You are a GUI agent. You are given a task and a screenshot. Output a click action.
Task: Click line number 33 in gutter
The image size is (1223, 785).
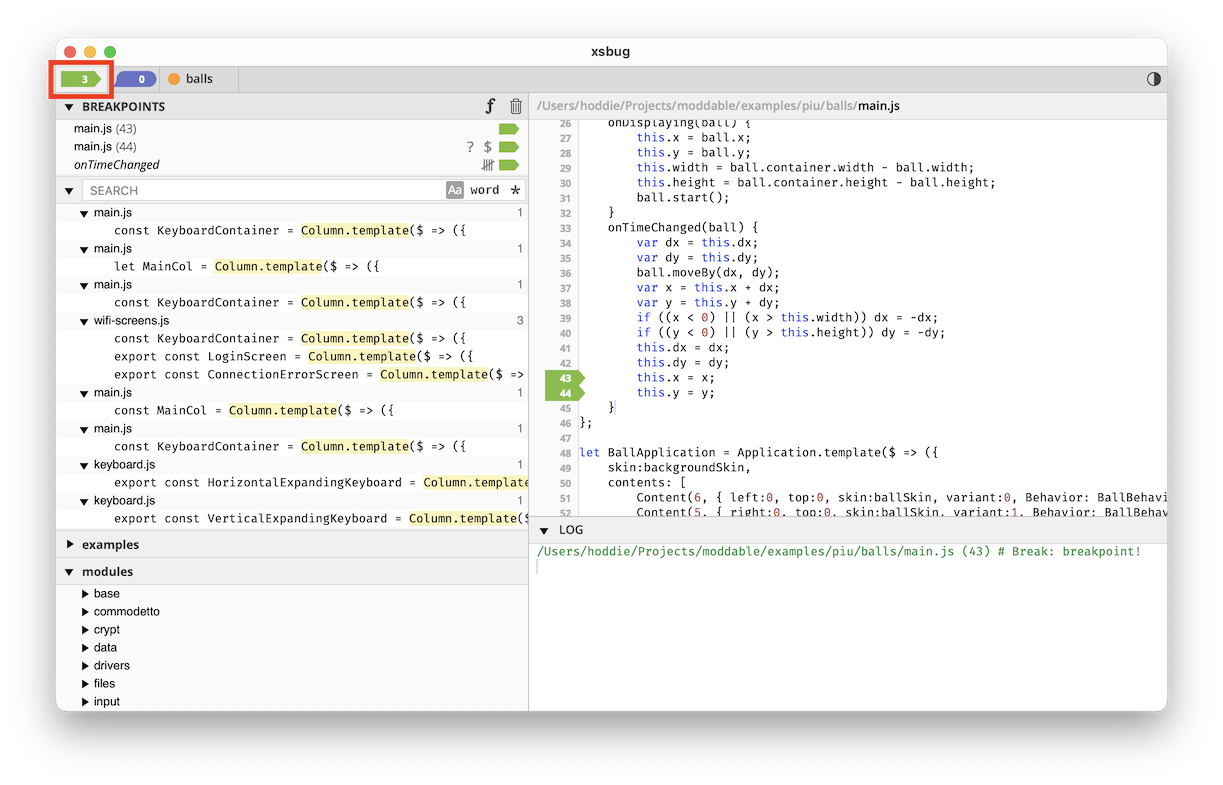(x=565, y=228)
